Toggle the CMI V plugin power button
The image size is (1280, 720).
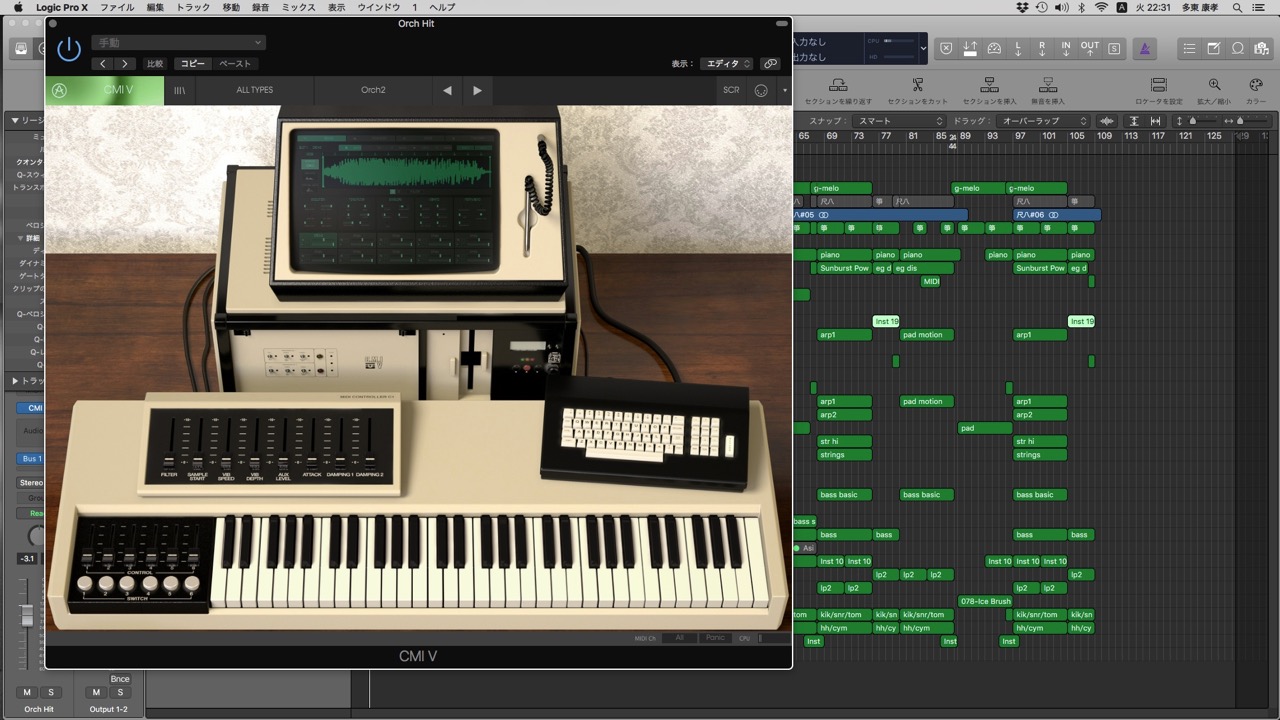click(69, 48)
